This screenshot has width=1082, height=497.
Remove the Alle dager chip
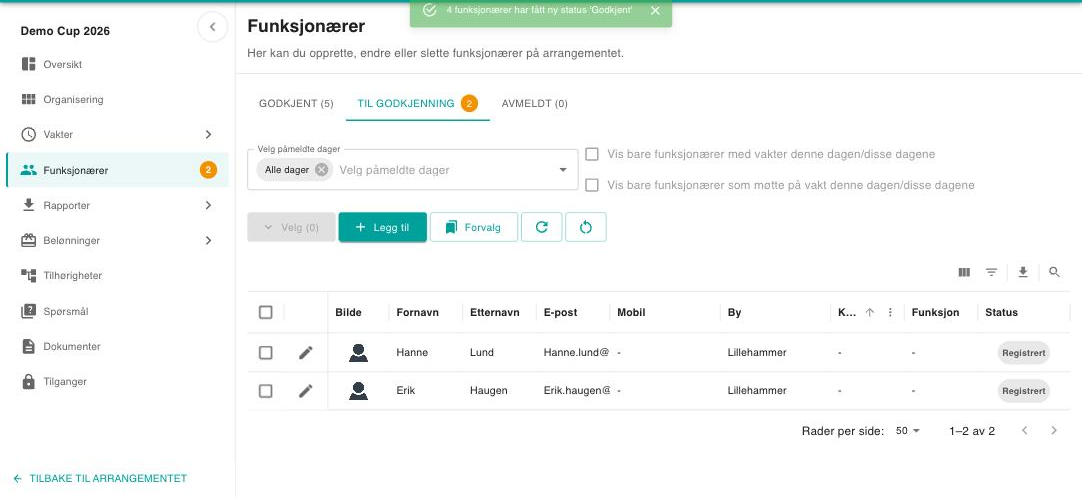tap(322, 170)
